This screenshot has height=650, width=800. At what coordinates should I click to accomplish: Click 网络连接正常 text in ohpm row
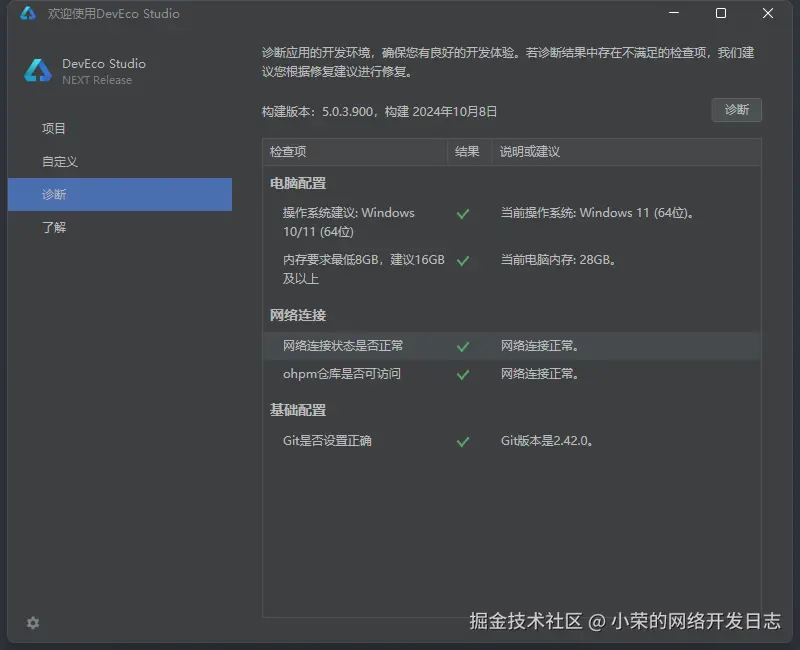click(x=539, y=374)
